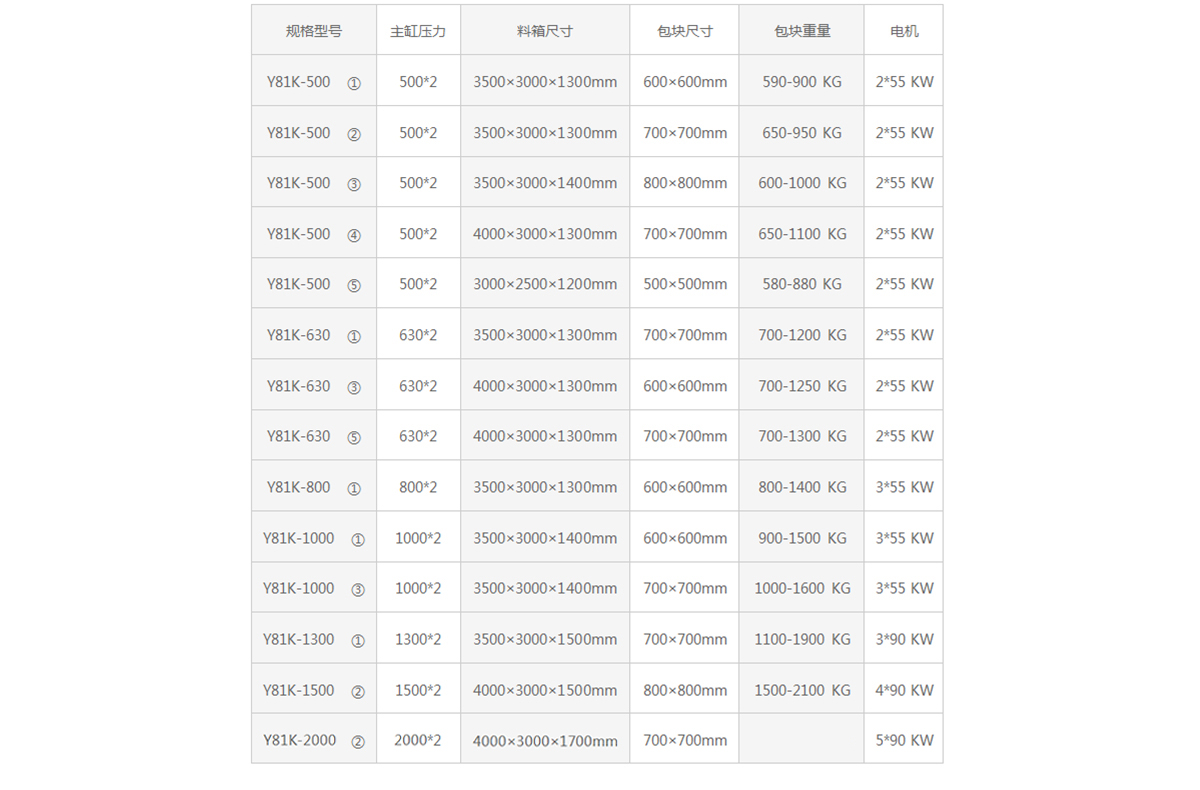Click the 500×500mm block size cell

tap(685, 284)
